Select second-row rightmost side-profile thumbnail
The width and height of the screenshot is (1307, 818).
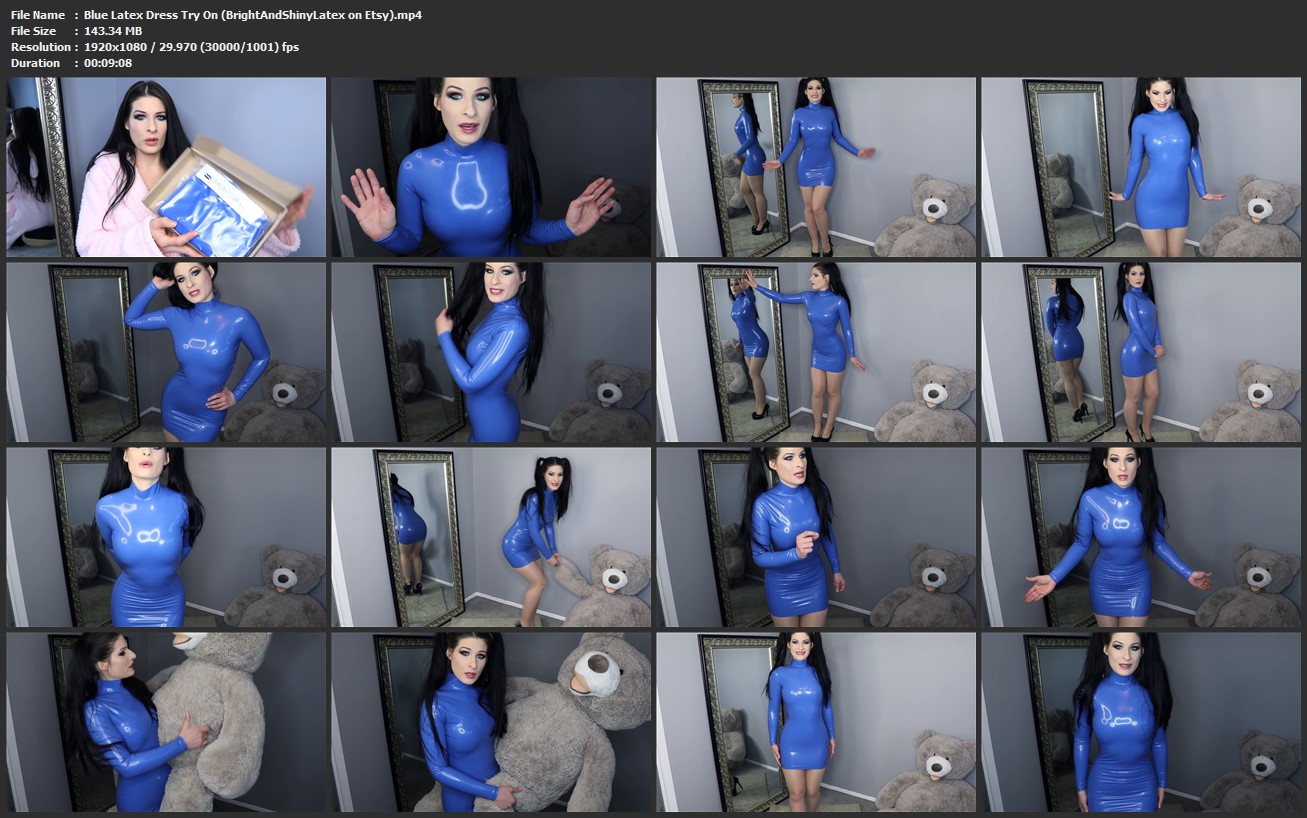(1141, 352)
